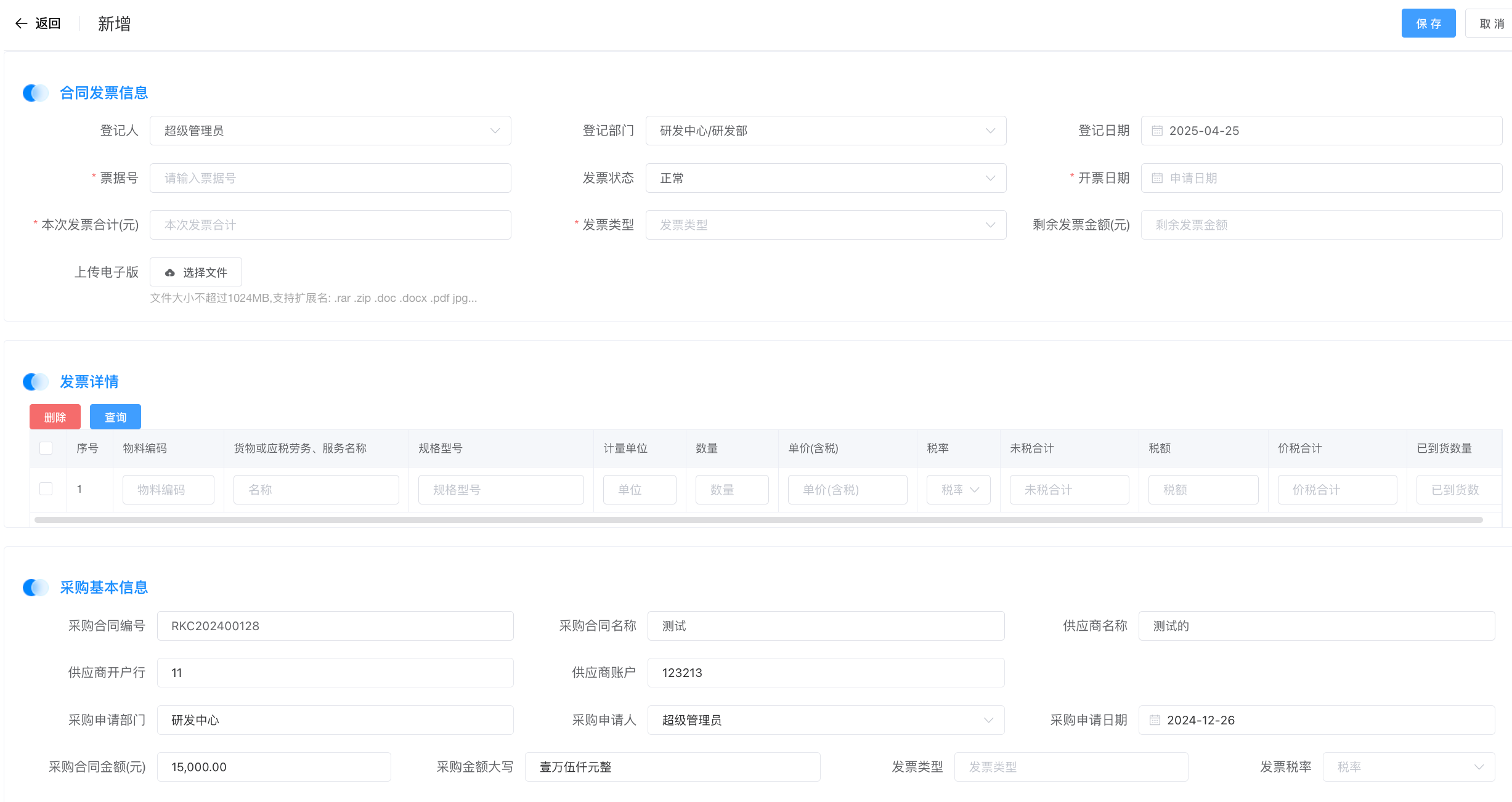The height and width of the screenshot is (802, 1512).
Task: Click 合同发票信息 section header icon
Action: [36, 93]
